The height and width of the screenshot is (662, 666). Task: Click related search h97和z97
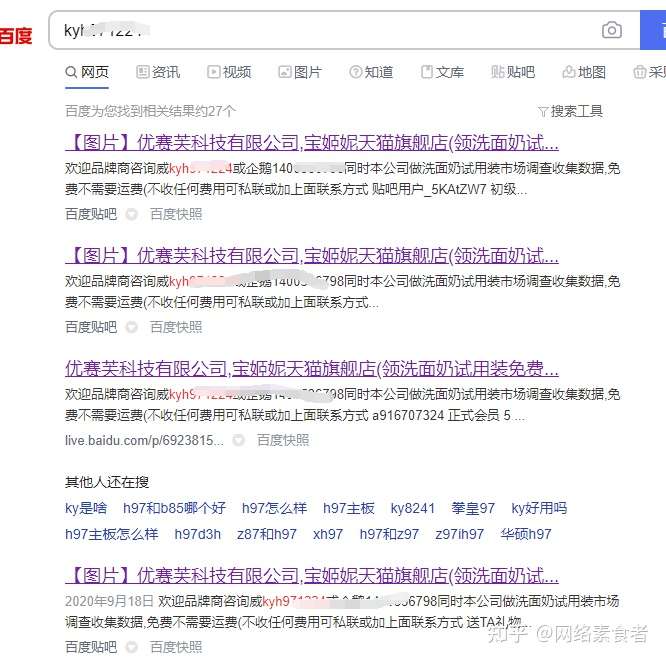[389, 534]
